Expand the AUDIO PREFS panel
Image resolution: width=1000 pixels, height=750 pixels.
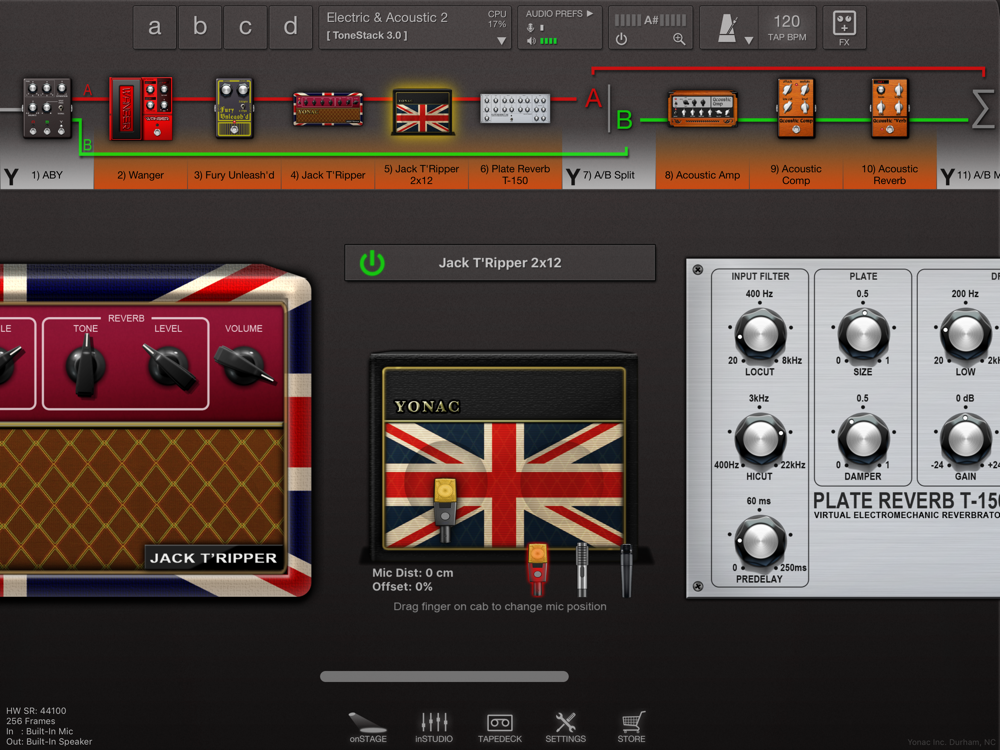[559, 13]
